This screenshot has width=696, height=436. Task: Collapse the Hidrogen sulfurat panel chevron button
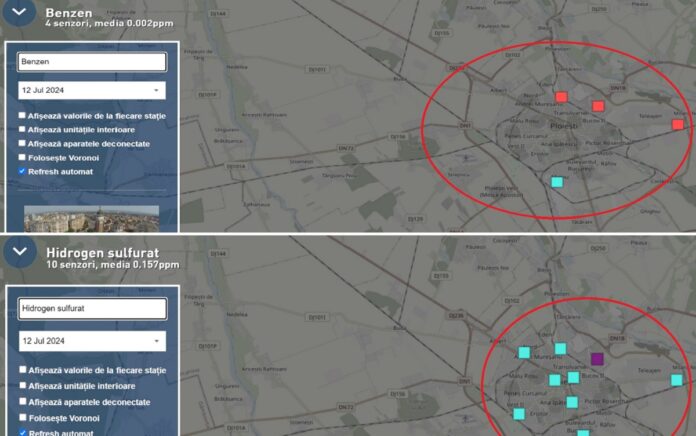[x=20, y=252]
